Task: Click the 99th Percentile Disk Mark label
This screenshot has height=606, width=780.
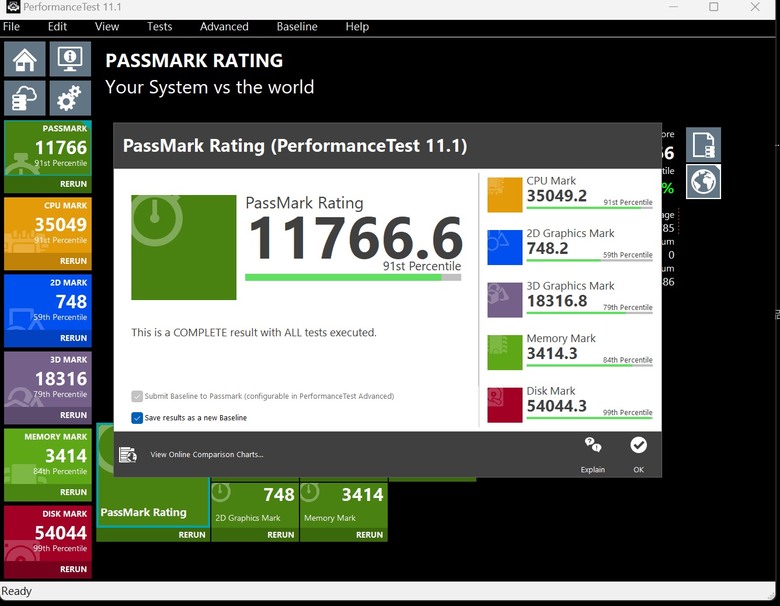Action: (x=627, y=412)
